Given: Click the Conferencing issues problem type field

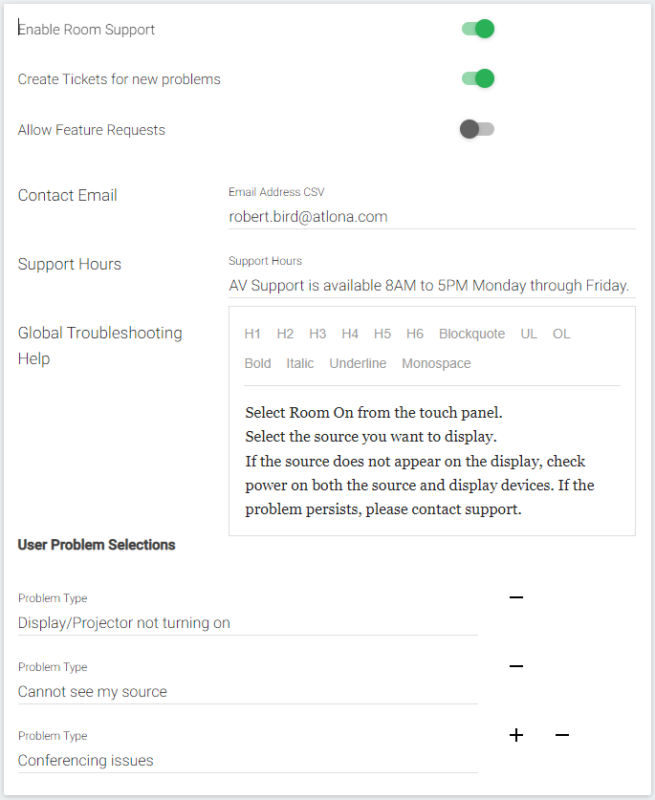Looking at the screenshot, I should click(248, 761).
